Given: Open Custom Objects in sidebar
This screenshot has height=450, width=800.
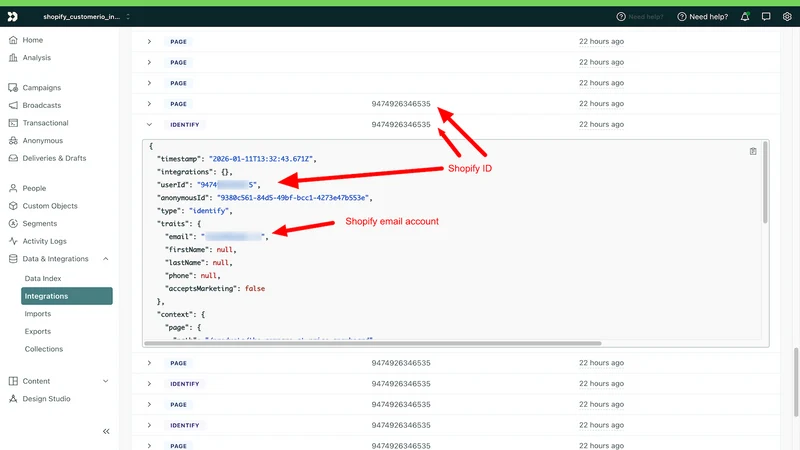Looking at the screenshot, I should point(49,206).
